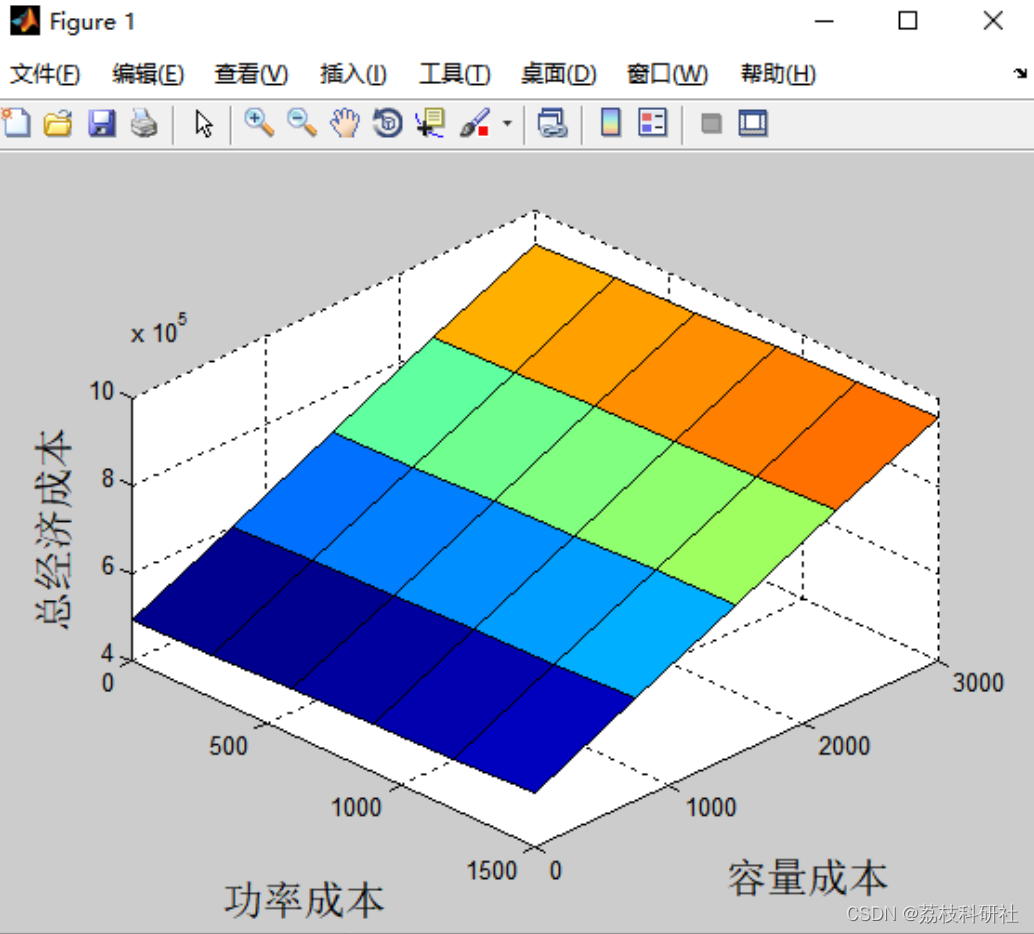The width and height of the screenshot is (1034, 934).
Task: Select the Zoom In magnifier tool
Action: pyautogui.click(x=259, y=123)
